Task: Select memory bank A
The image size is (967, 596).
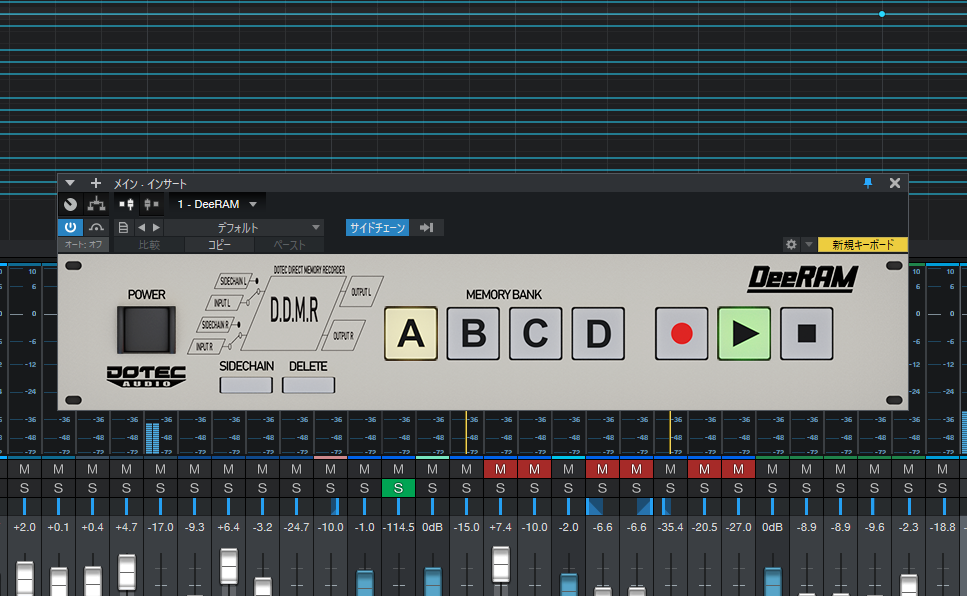Action: [x=411, y=334]
